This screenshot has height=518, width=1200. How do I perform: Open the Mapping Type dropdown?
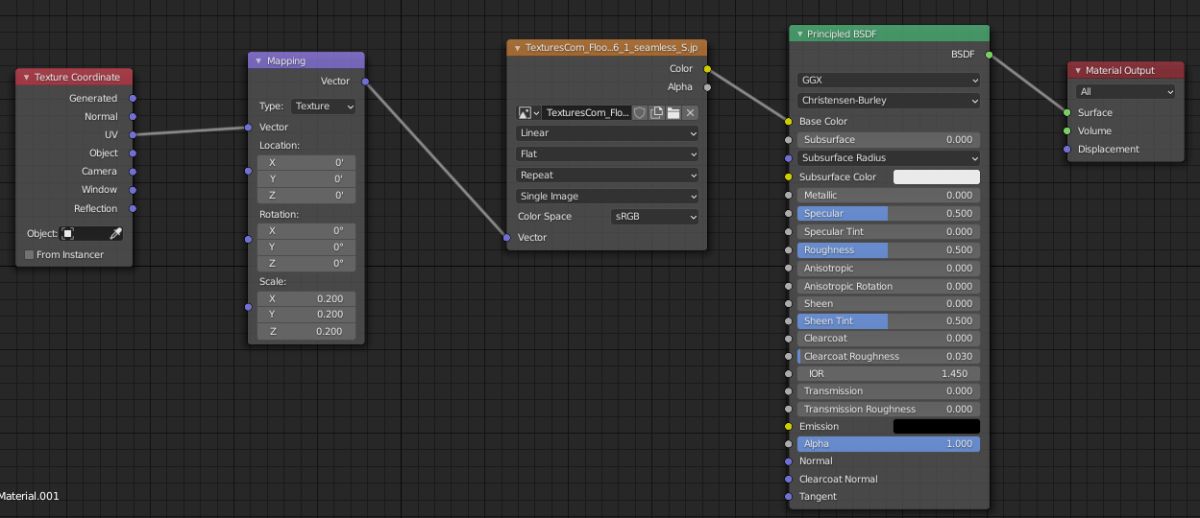pyautogui.click(x=322, y=106)
